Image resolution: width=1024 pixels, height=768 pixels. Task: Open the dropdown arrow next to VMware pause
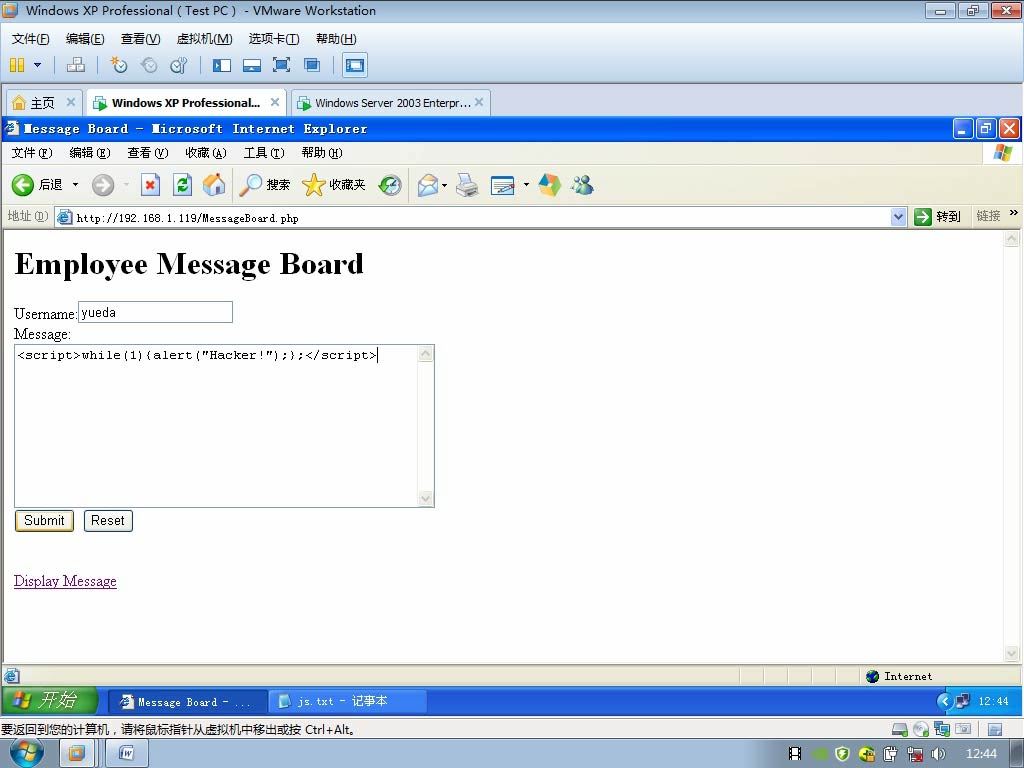click(x=37, y=65)
